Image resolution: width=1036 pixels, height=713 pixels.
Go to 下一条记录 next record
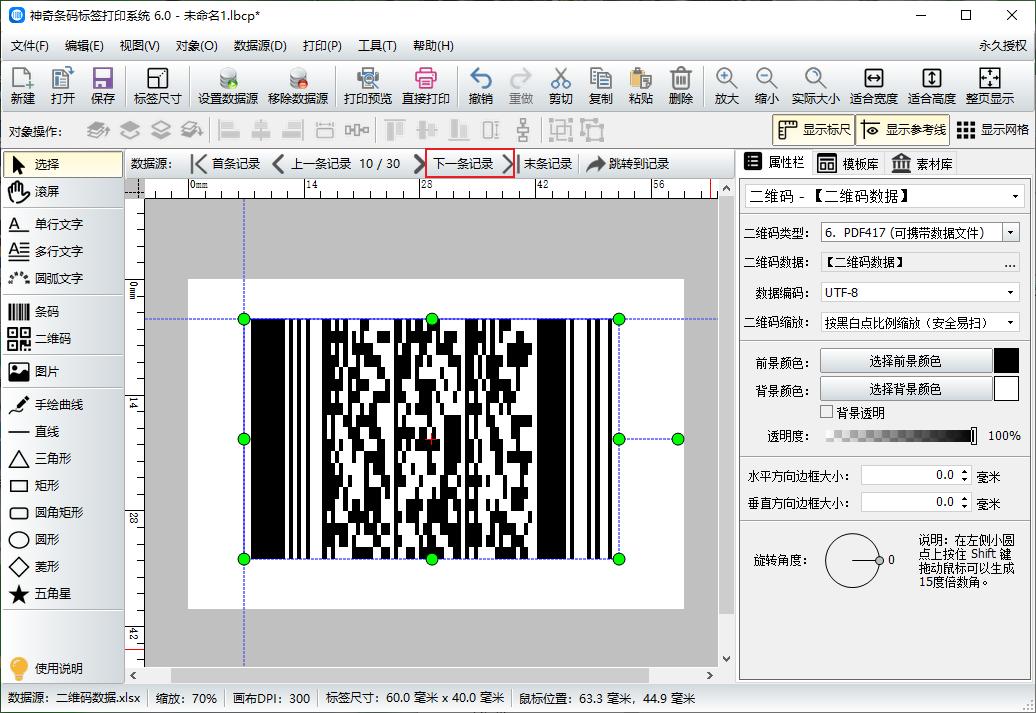coord(469,164)
